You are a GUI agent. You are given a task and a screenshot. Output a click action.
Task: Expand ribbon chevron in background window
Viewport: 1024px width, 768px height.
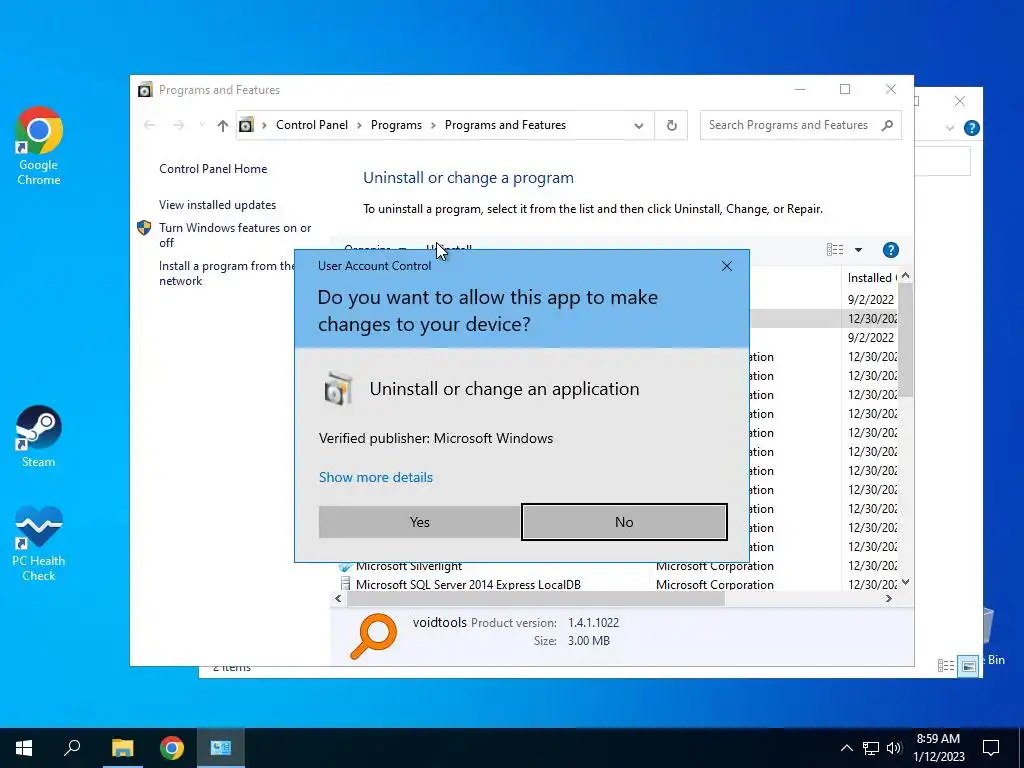(x=950, y=128)
